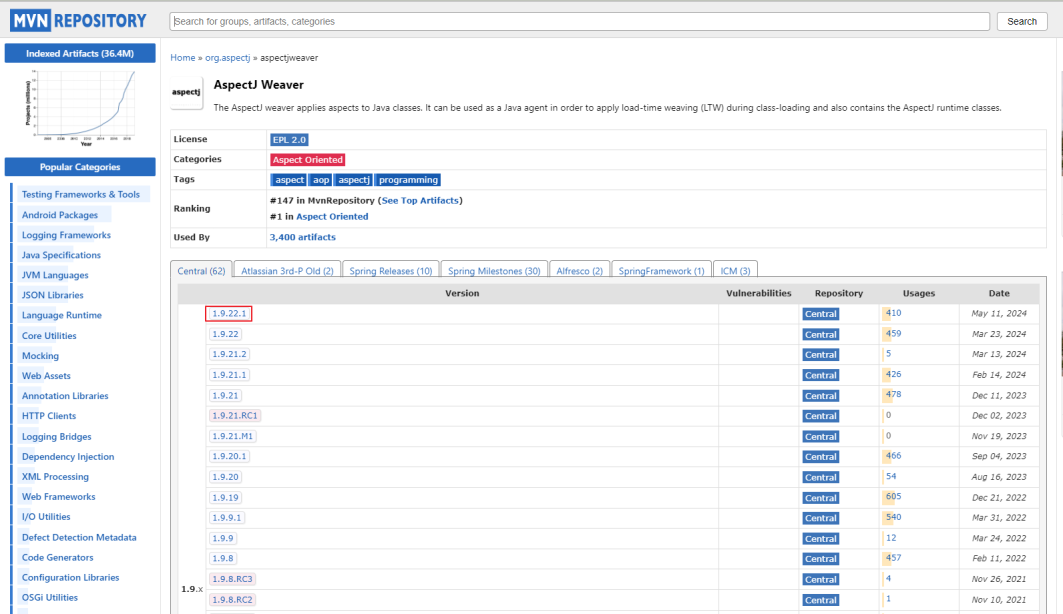Open Testing Frameworks & Tools category
1063x614 pixels.
(81, 195)
